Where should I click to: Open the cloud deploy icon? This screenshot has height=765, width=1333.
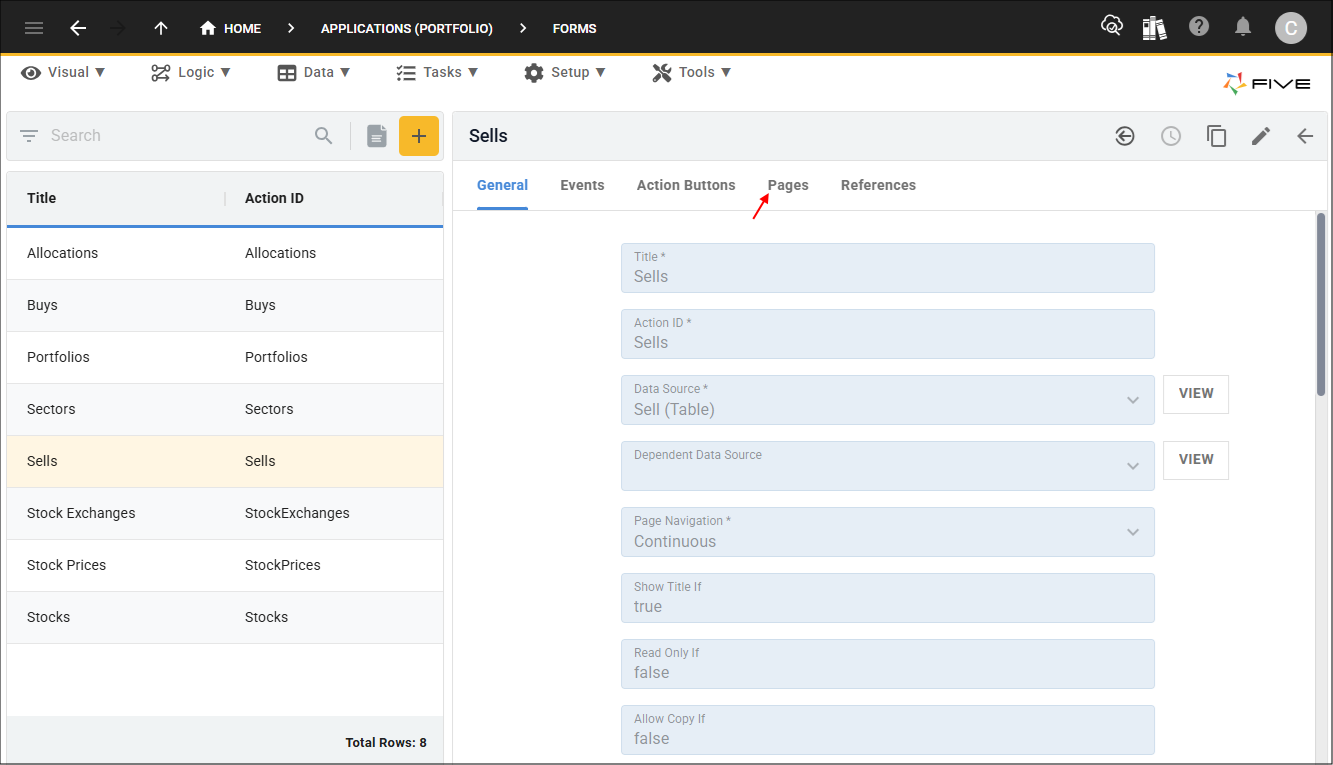click(x=1112, y=27)
